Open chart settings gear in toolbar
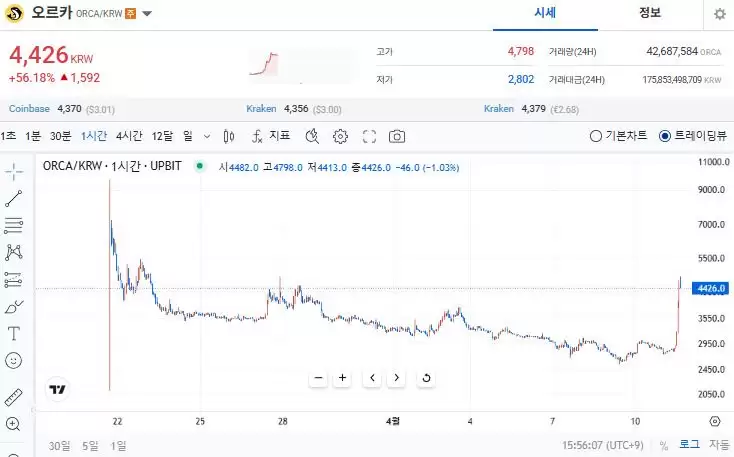734x457 pixels. [x=340, y=136]
